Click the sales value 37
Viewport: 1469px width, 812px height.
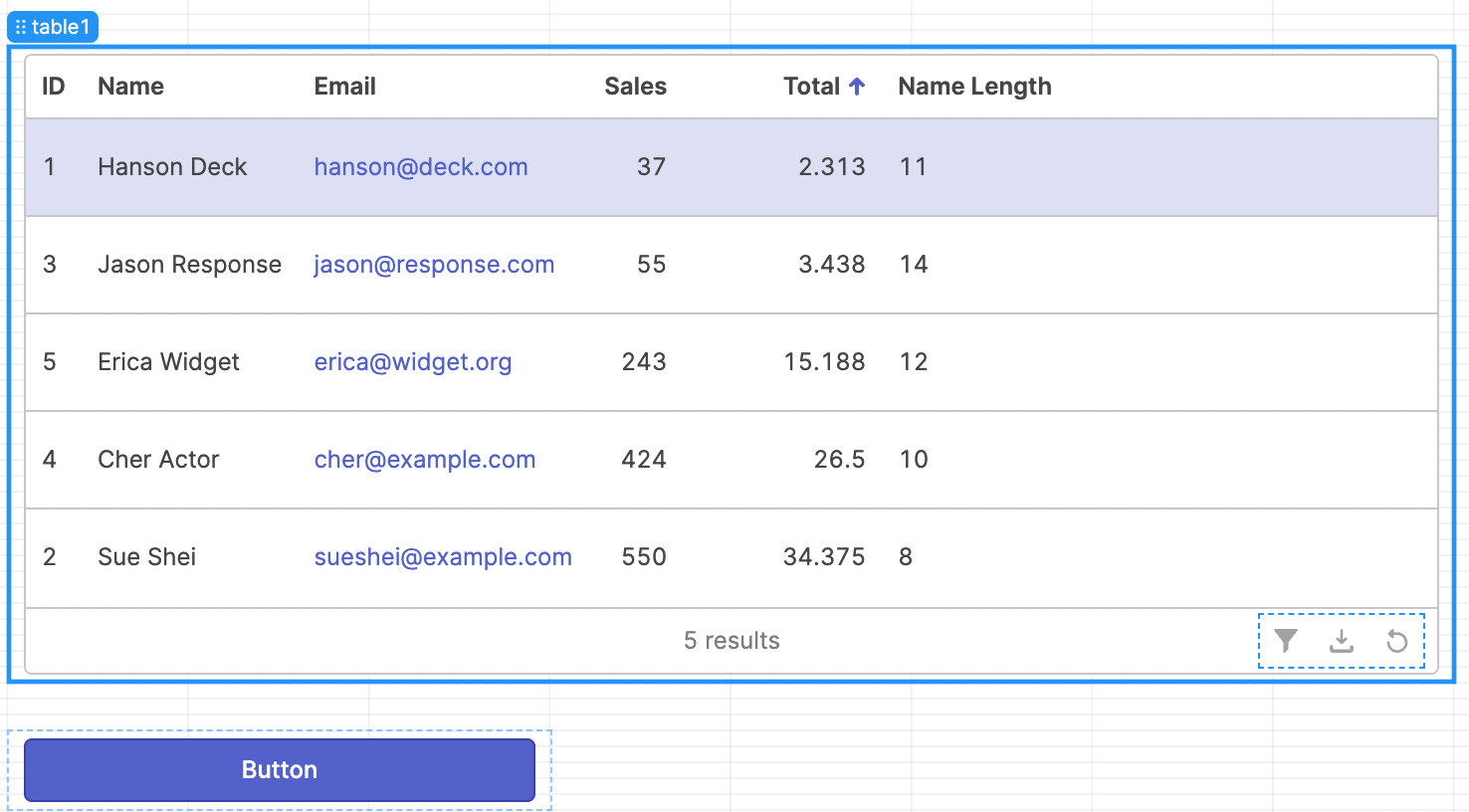(652, 167)
